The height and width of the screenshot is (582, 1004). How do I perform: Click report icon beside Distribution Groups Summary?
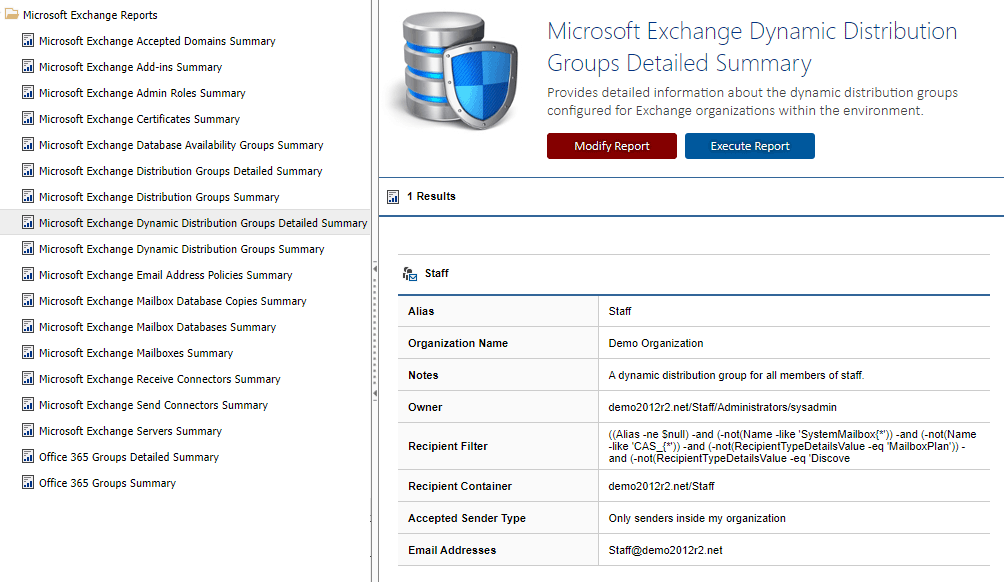point(28,196)
